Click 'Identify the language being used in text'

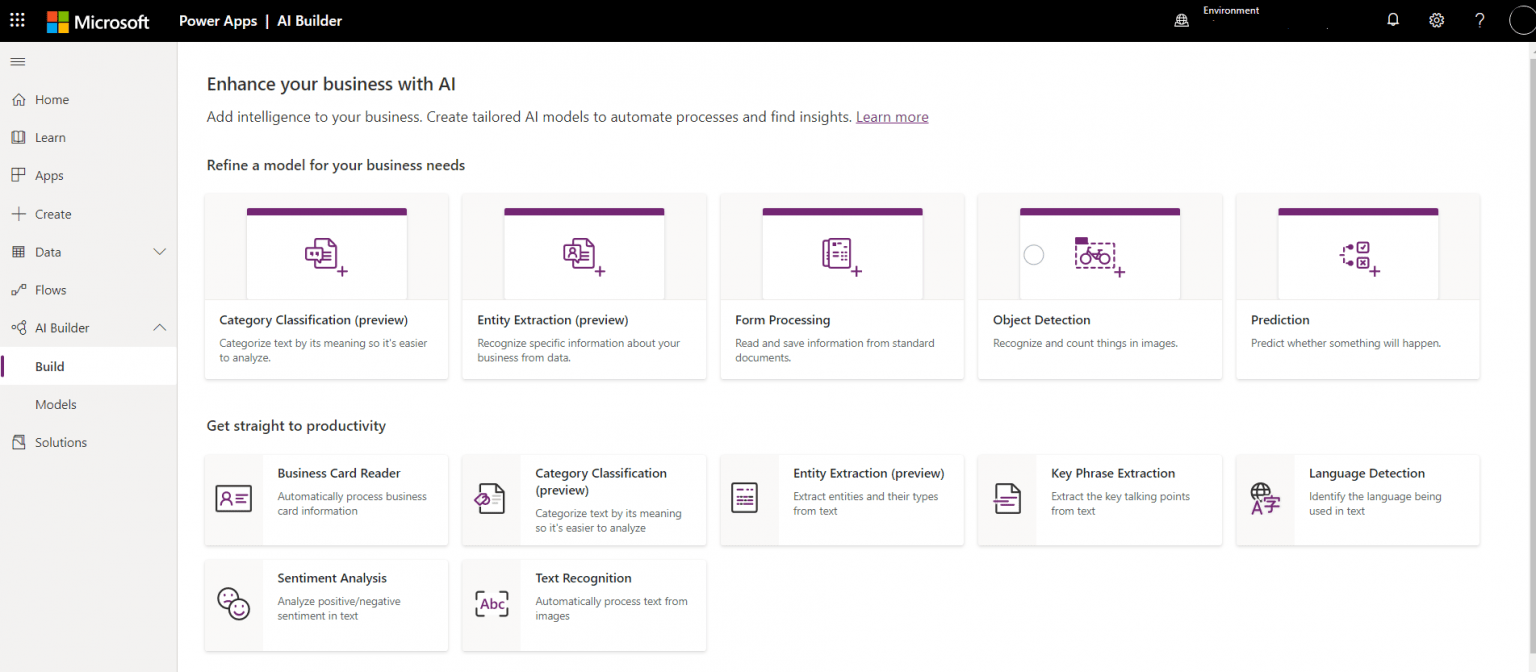(1375, 504)
